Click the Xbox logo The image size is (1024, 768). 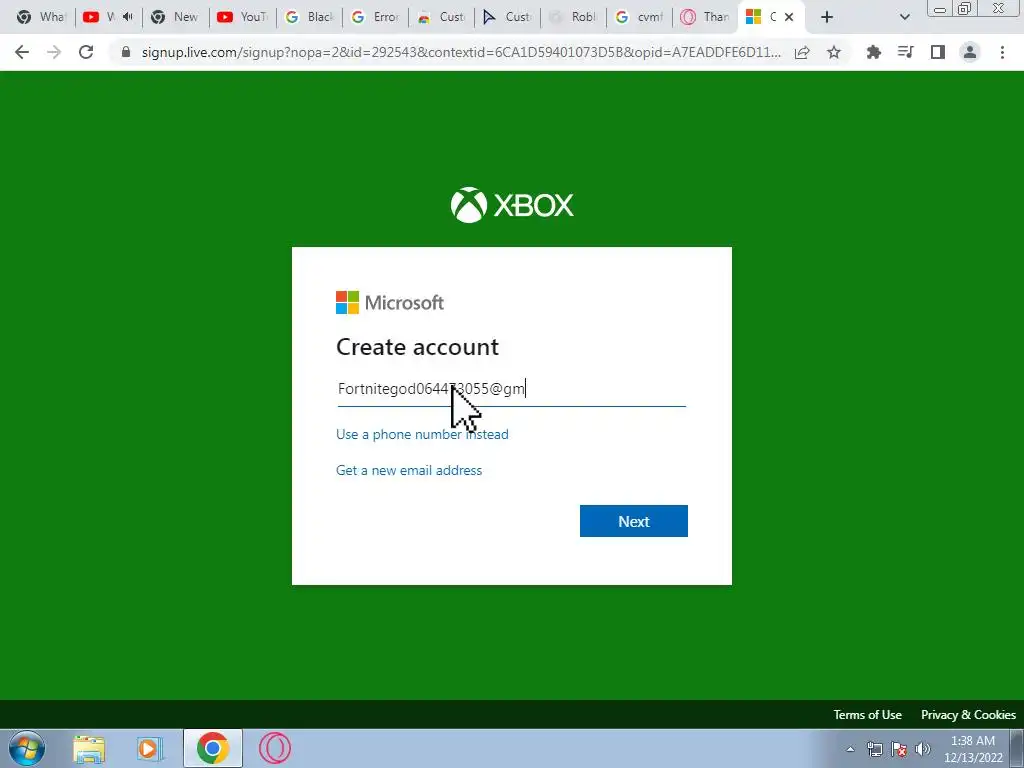click(511, 205)
